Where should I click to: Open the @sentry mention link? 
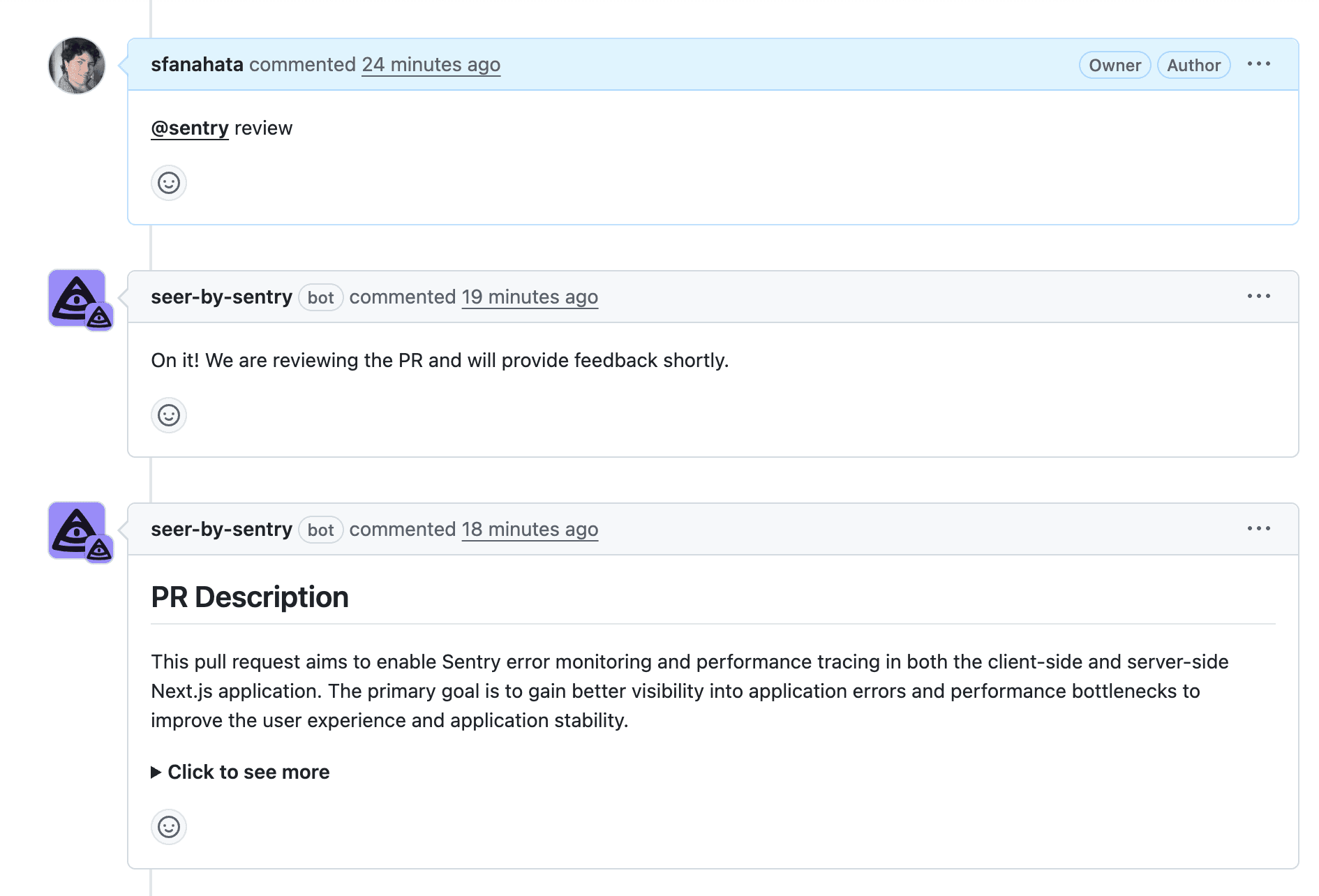coord(189,128)
